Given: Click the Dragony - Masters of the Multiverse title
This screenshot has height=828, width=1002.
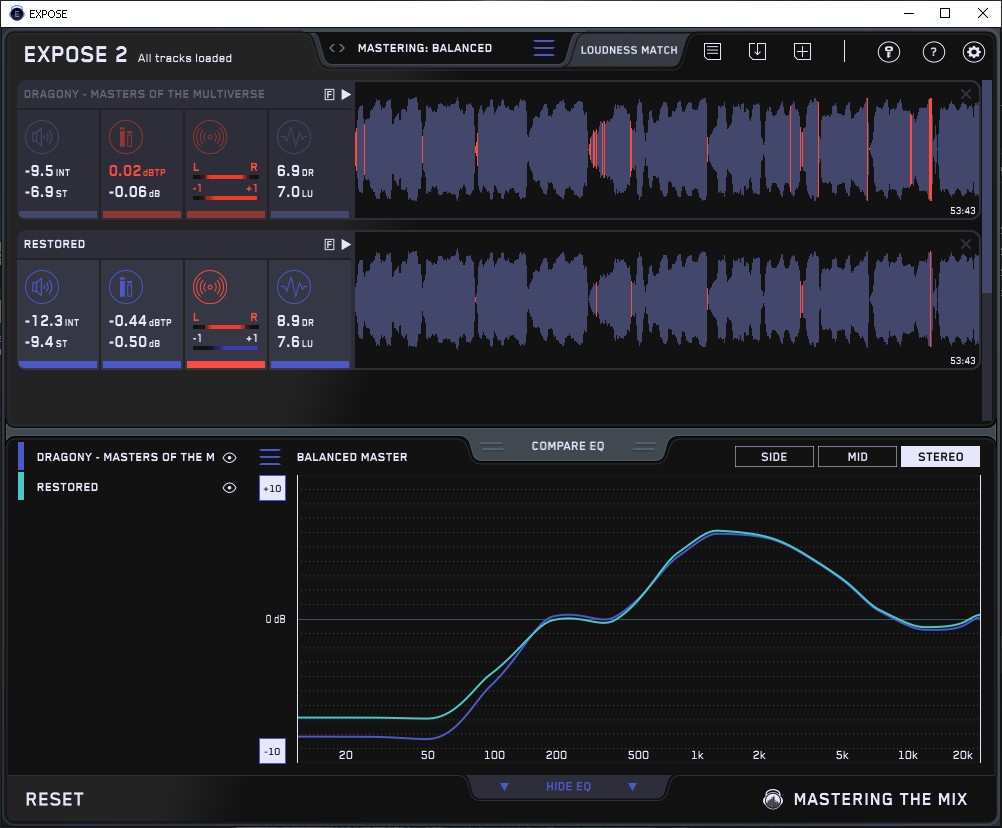Looking at the screenshot, I should coord(144,94).
